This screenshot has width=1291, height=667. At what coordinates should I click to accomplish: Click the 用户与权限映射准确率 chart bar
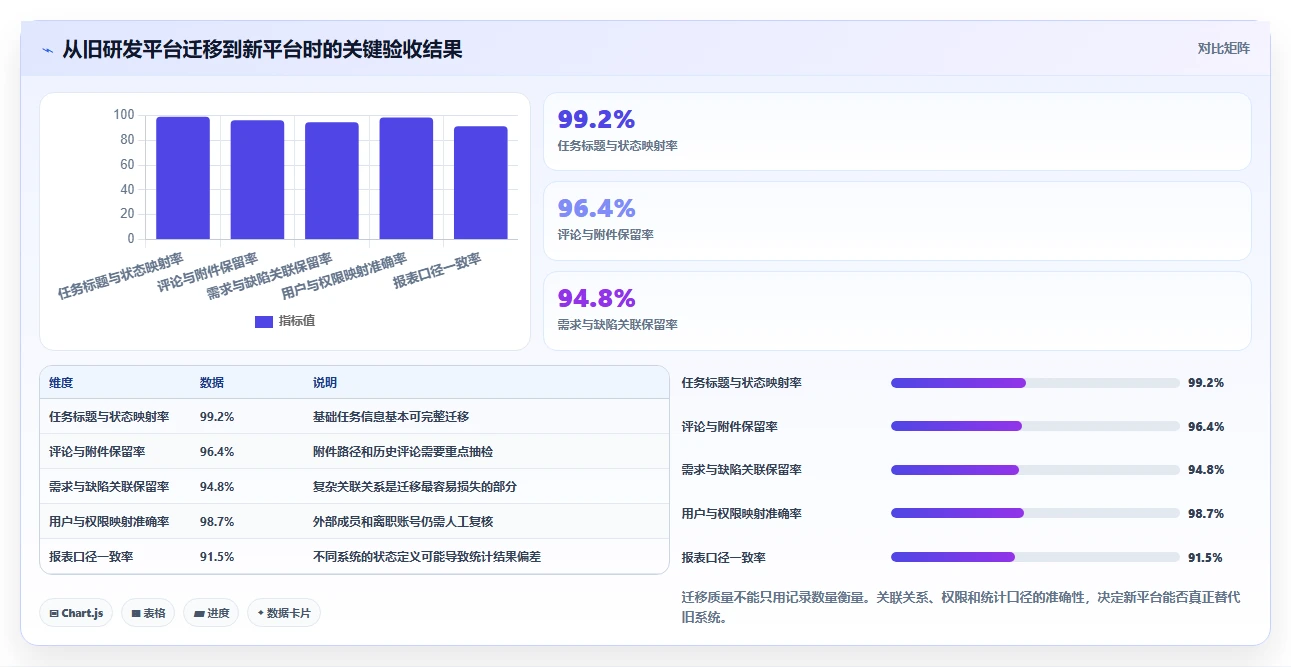click(406, 179)
